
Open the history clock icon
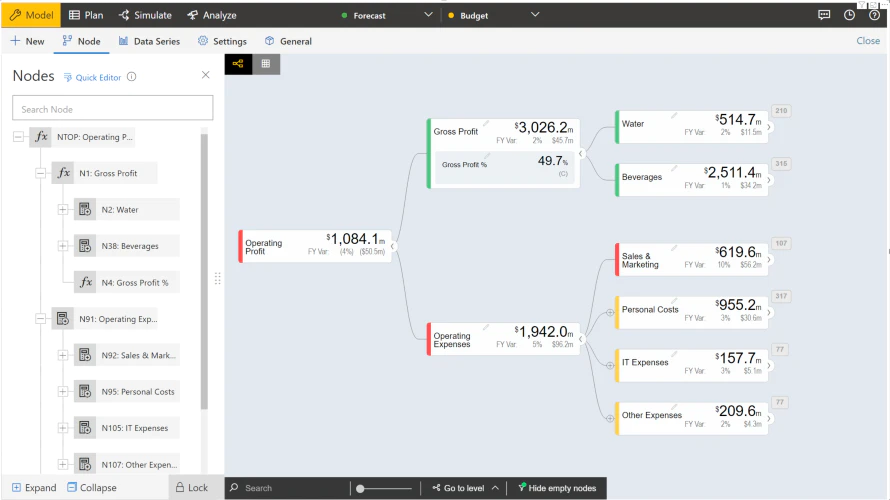849,15
